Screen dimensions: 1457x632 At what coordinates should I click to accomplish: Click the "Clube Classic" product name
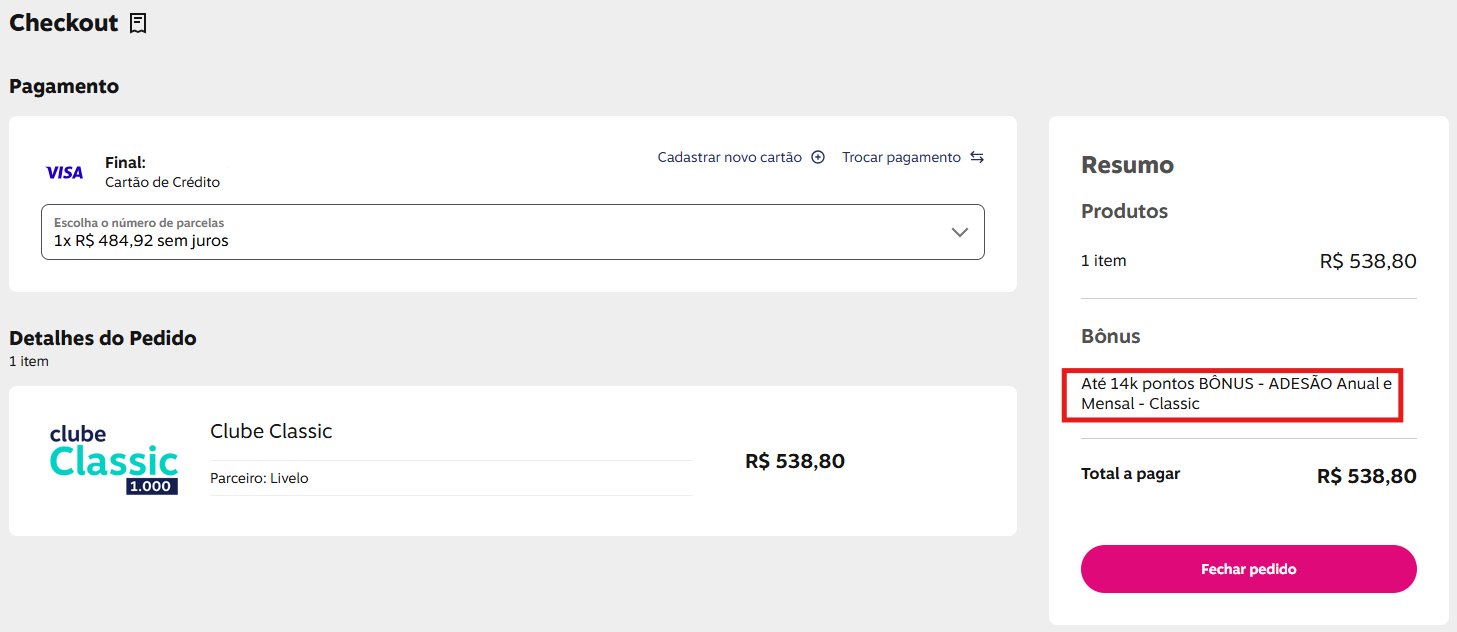(271, 431)
